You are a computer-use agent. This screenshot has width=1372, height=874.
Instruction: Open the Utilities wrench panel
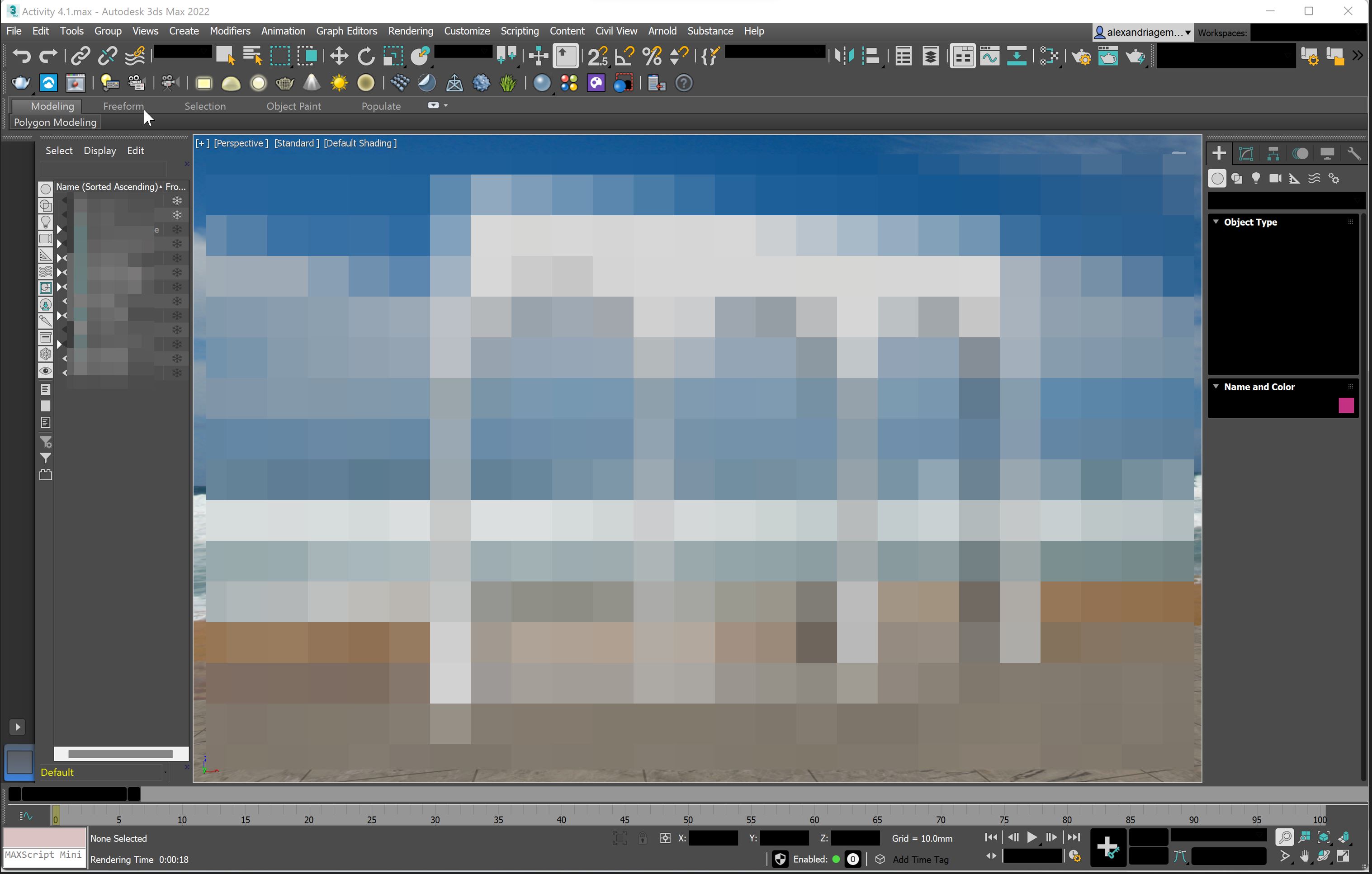click(1354, 153)
